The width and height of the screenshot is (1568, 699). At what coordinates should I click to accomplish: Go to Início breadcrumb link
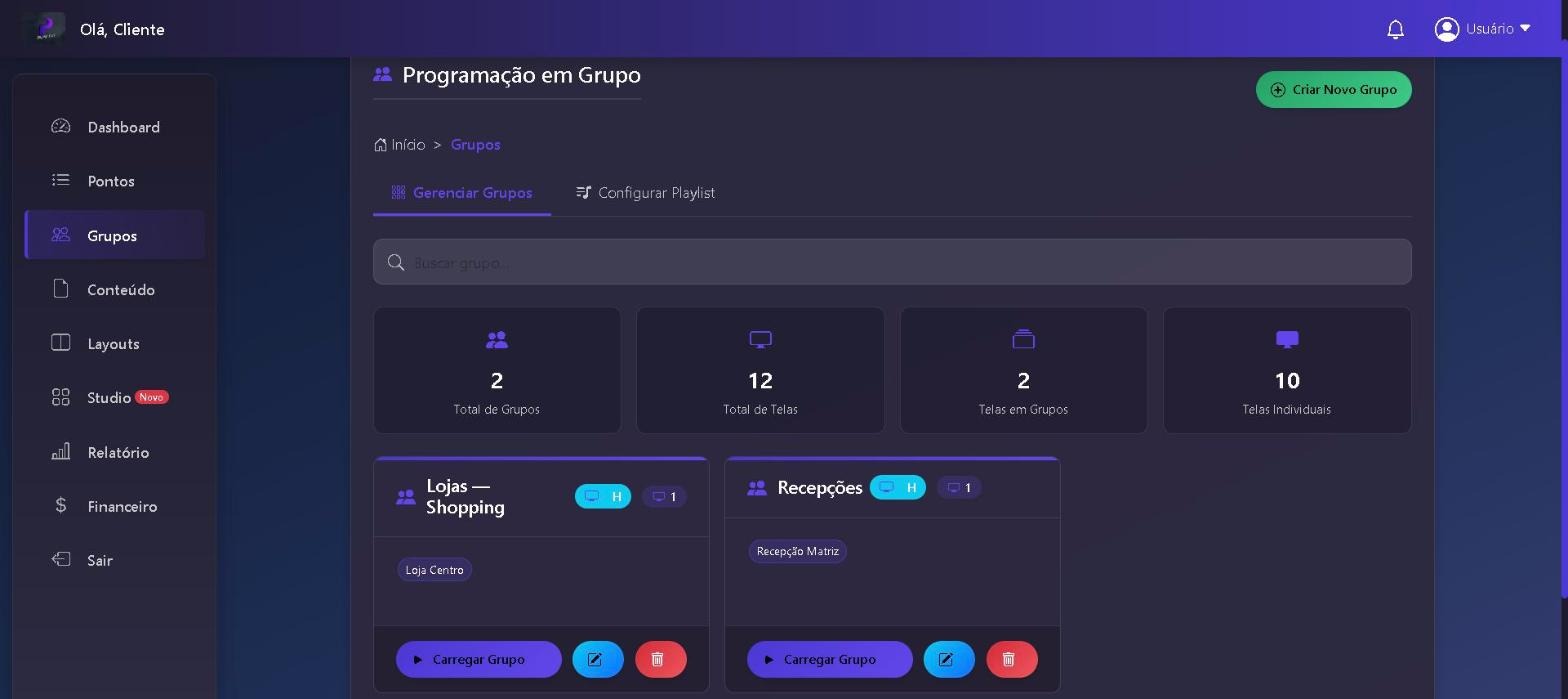point(400,144)
